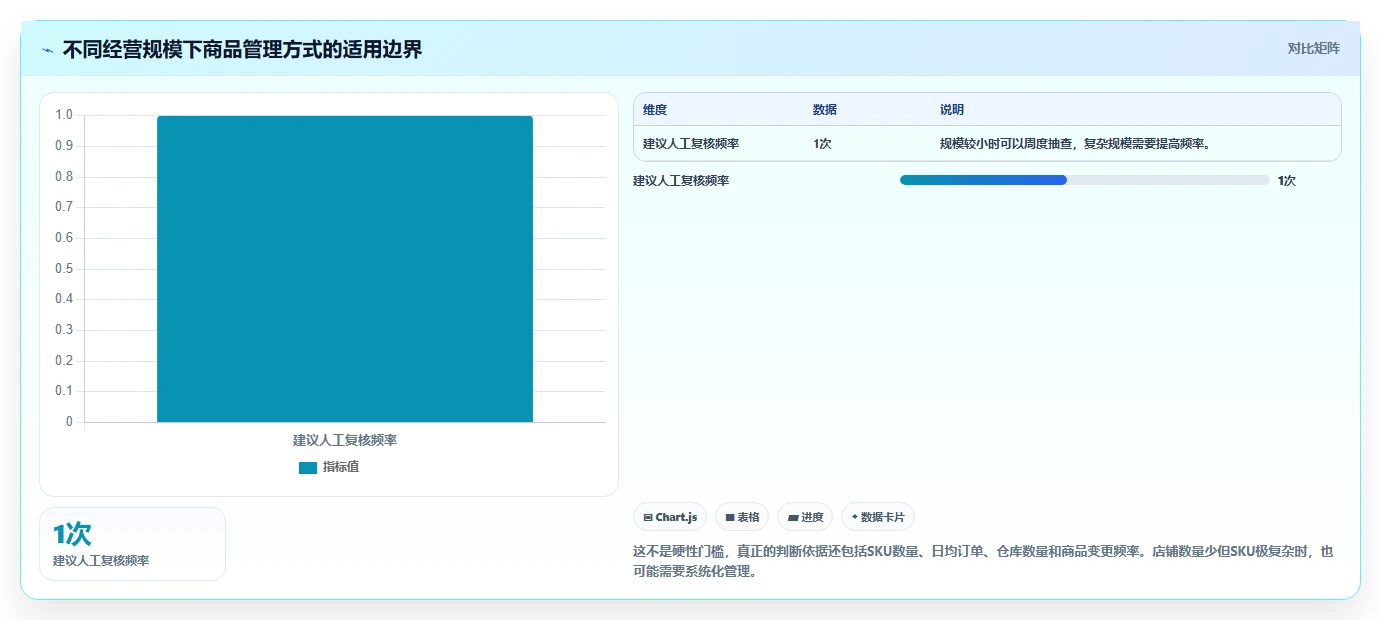Click the 1次 data card value

click(x=72, y=534)
